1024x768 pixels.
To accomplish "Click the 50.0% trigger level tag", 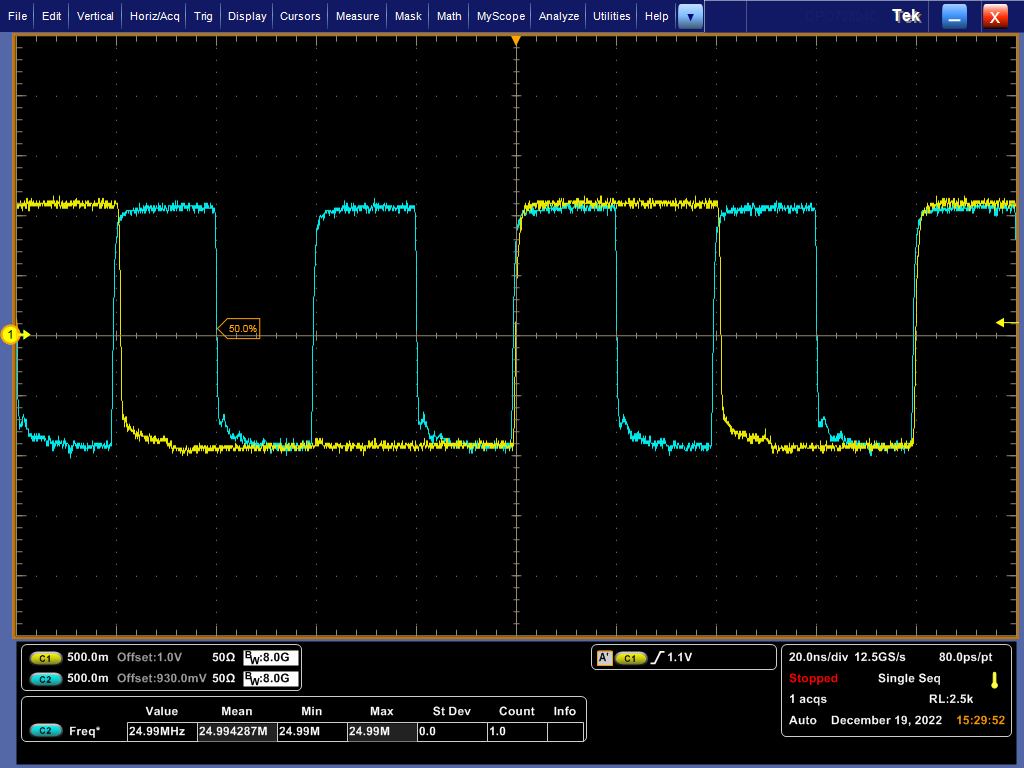I will (x=240, y=327).
